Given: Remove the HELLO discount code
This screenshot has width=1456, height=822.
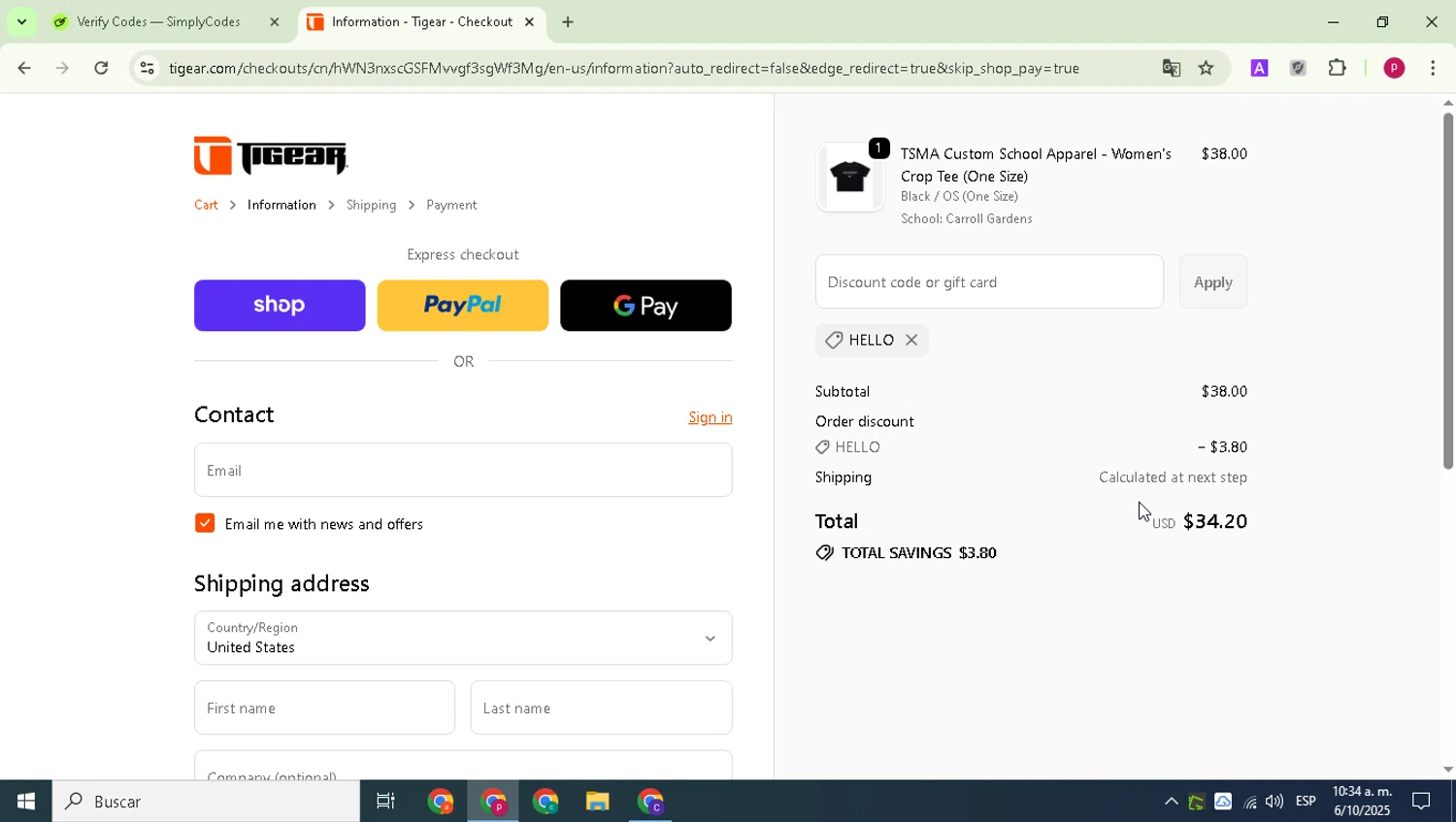Looking at the screenshot, I should (911, 340).
